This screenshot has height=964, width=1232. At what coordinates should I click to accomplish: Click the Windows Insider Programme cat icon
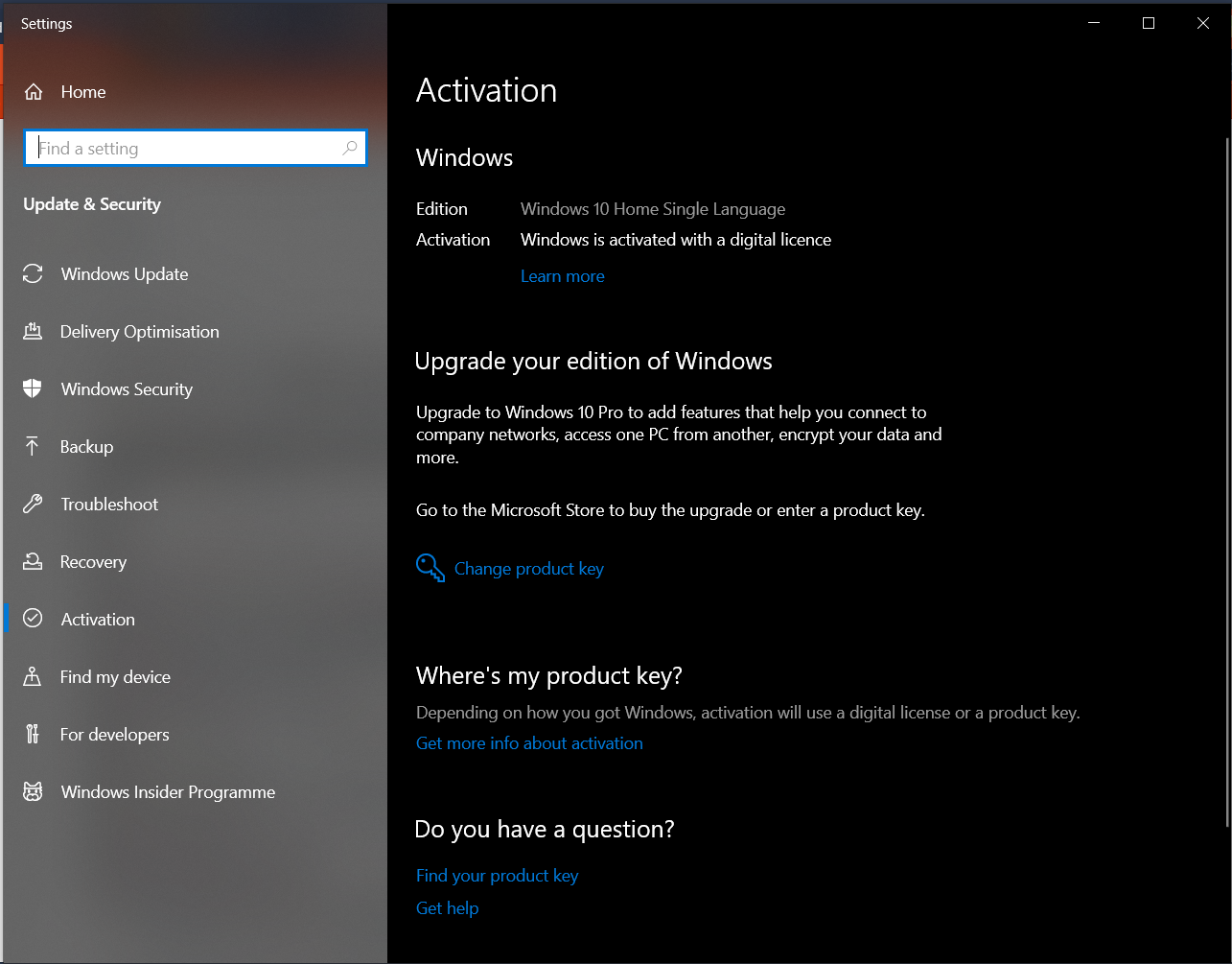[33, 792]
